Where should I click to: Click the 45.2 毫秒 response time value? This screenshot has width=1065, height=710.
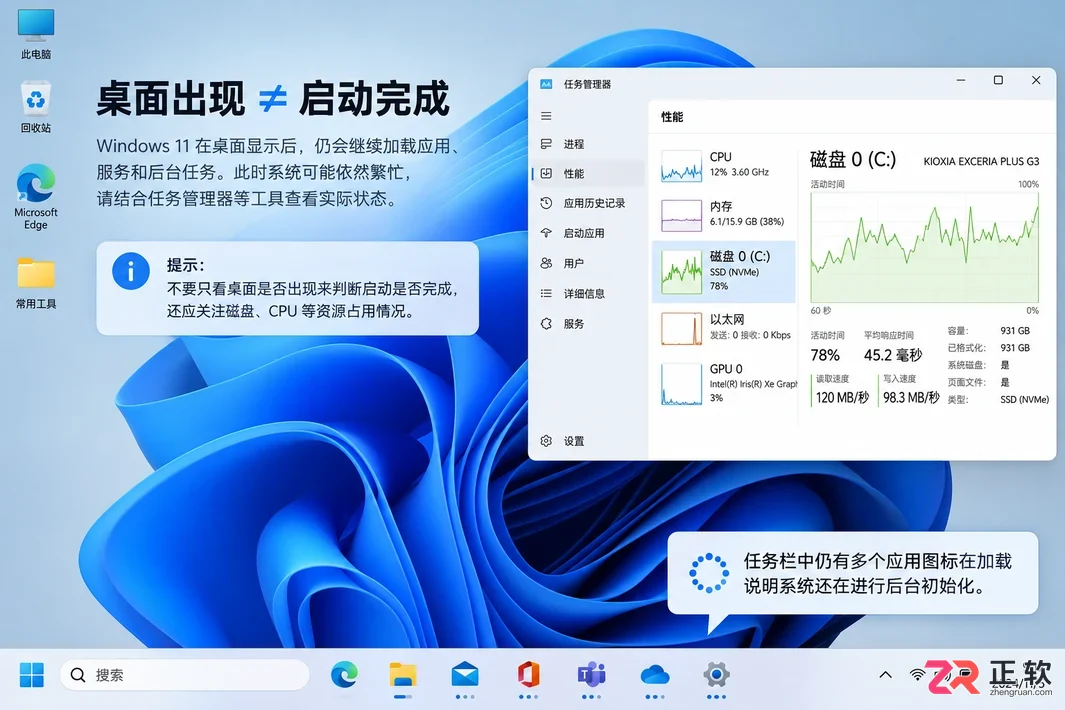click(x=893, y=355)
